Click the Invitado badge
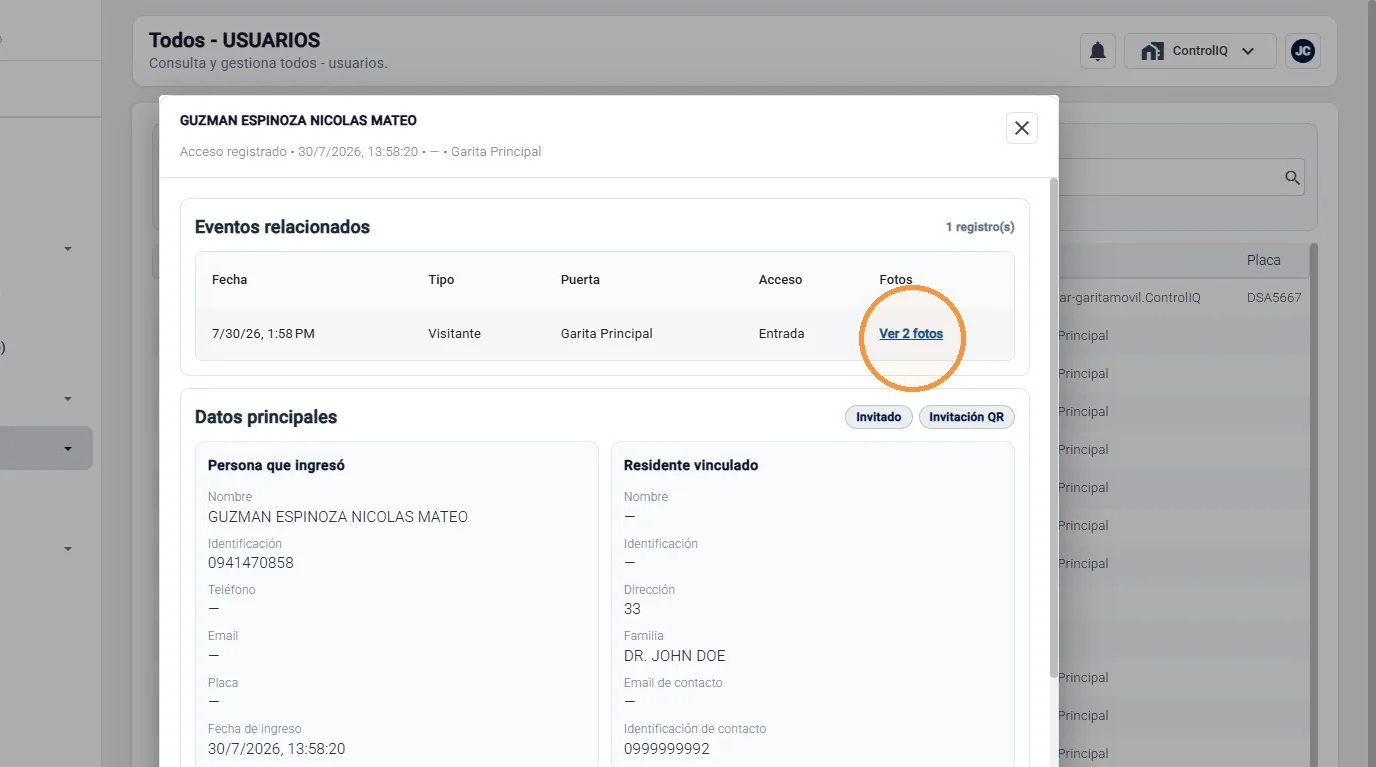 click(879, 417)
